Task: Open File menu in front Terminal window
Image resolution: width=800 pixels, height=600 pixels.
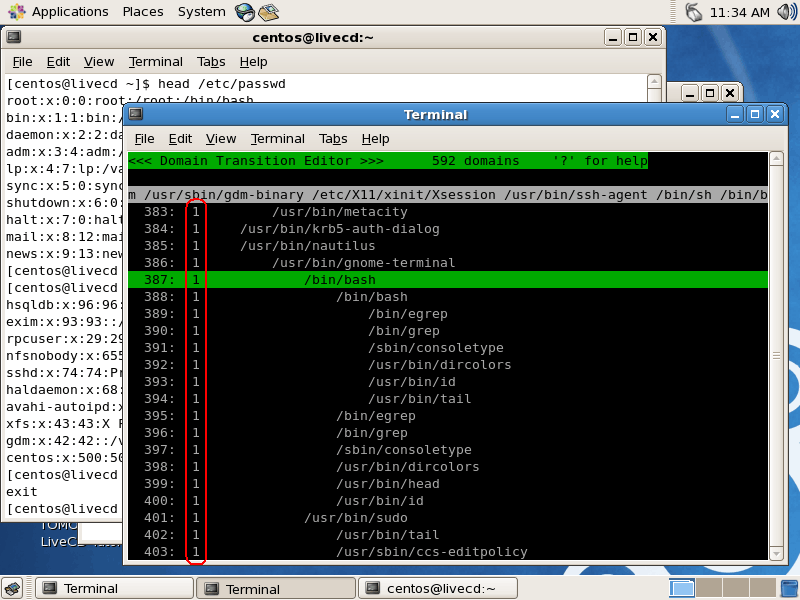Action: (144, 139)
